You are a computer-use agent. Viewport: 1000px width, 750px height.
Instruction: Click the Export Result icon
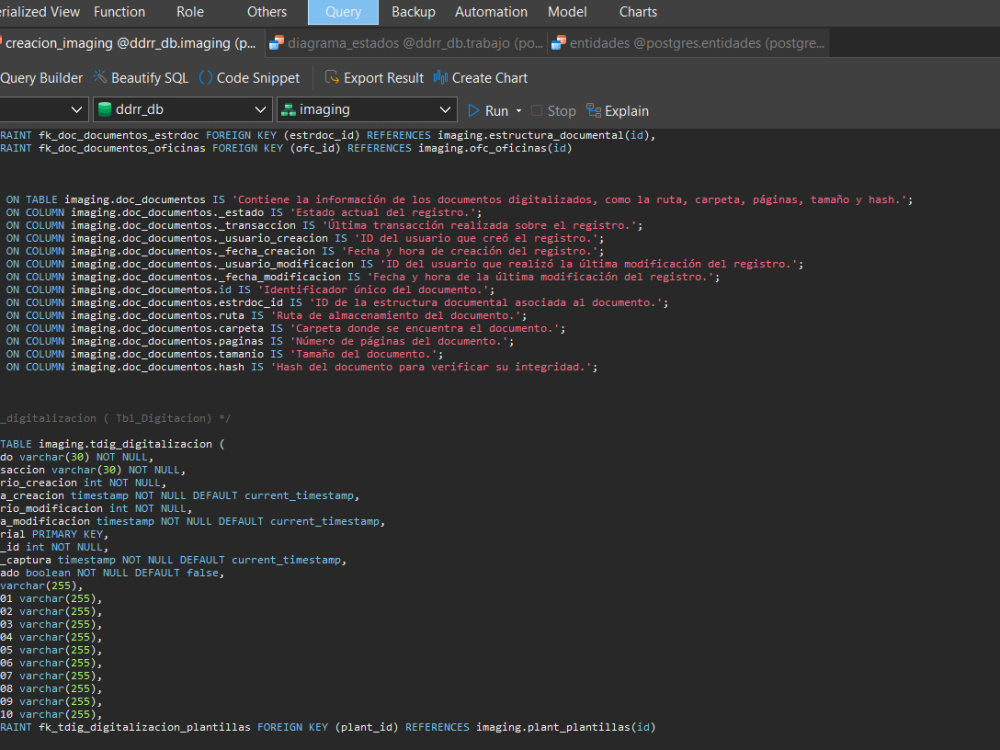pos(332,77)
